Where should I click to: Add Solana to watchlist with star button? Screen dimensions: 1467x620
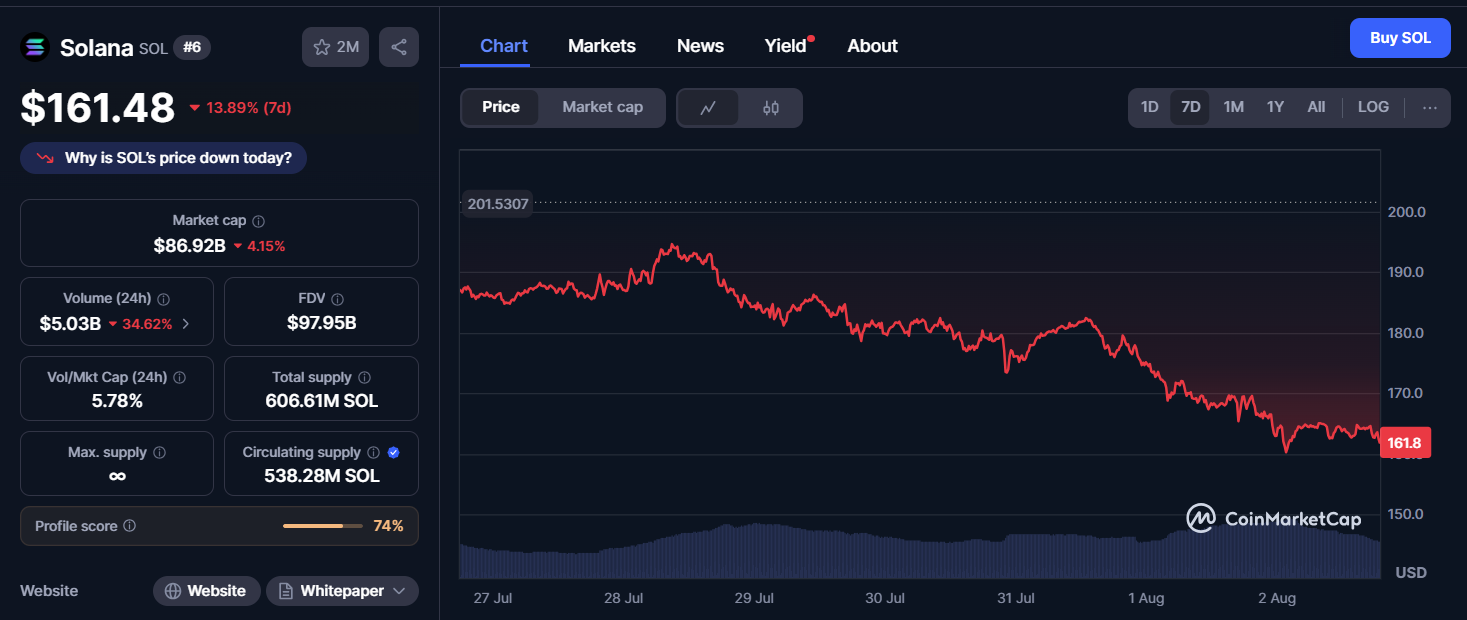click(x=336, y=47)
